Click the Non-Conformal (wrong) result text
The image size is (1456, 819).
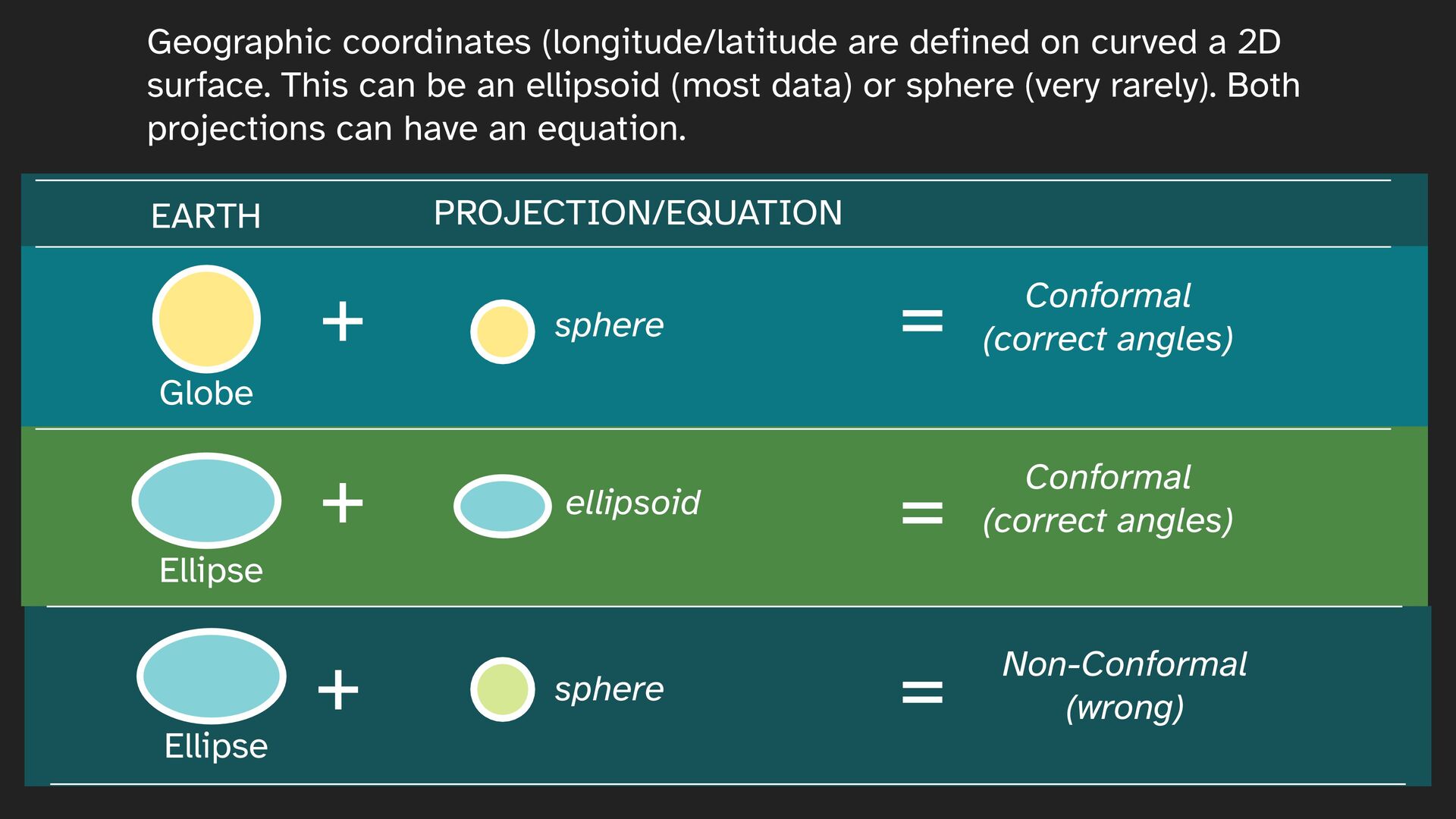click(1125, 686)
